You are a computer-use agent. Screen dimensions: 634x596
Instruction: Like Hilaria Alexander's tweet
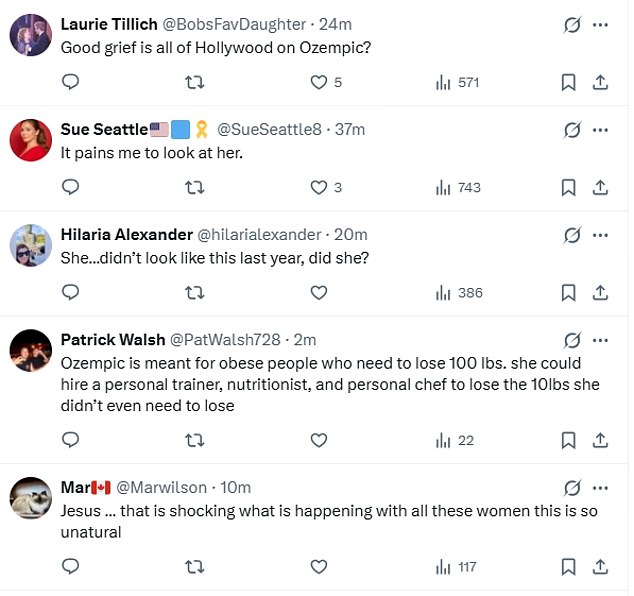[319, 292]
